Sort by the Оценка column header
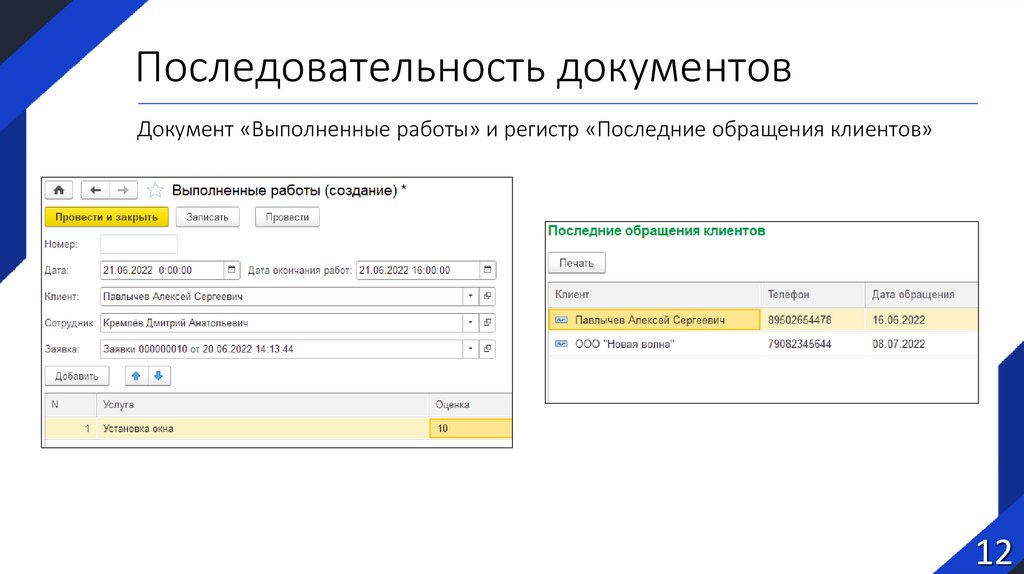 (x=471, y=405)
